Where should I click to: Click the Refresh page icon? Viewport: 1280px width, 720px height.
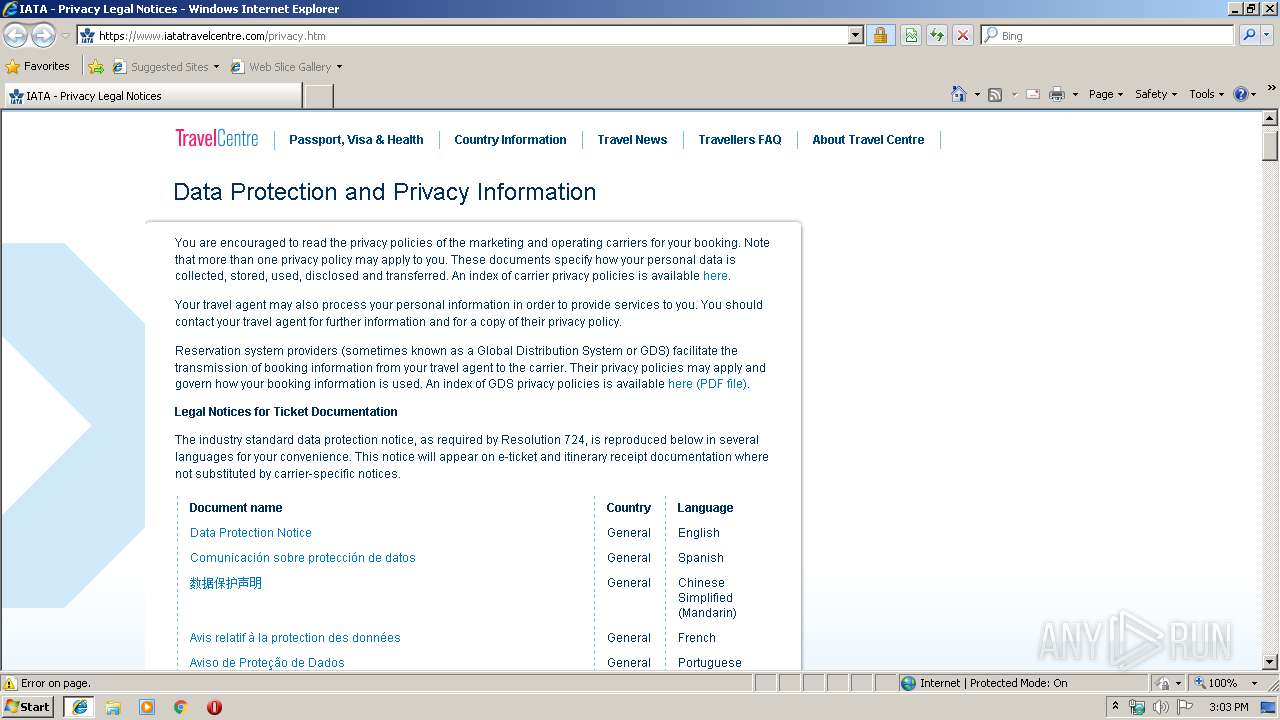click(x=937, y=35)
